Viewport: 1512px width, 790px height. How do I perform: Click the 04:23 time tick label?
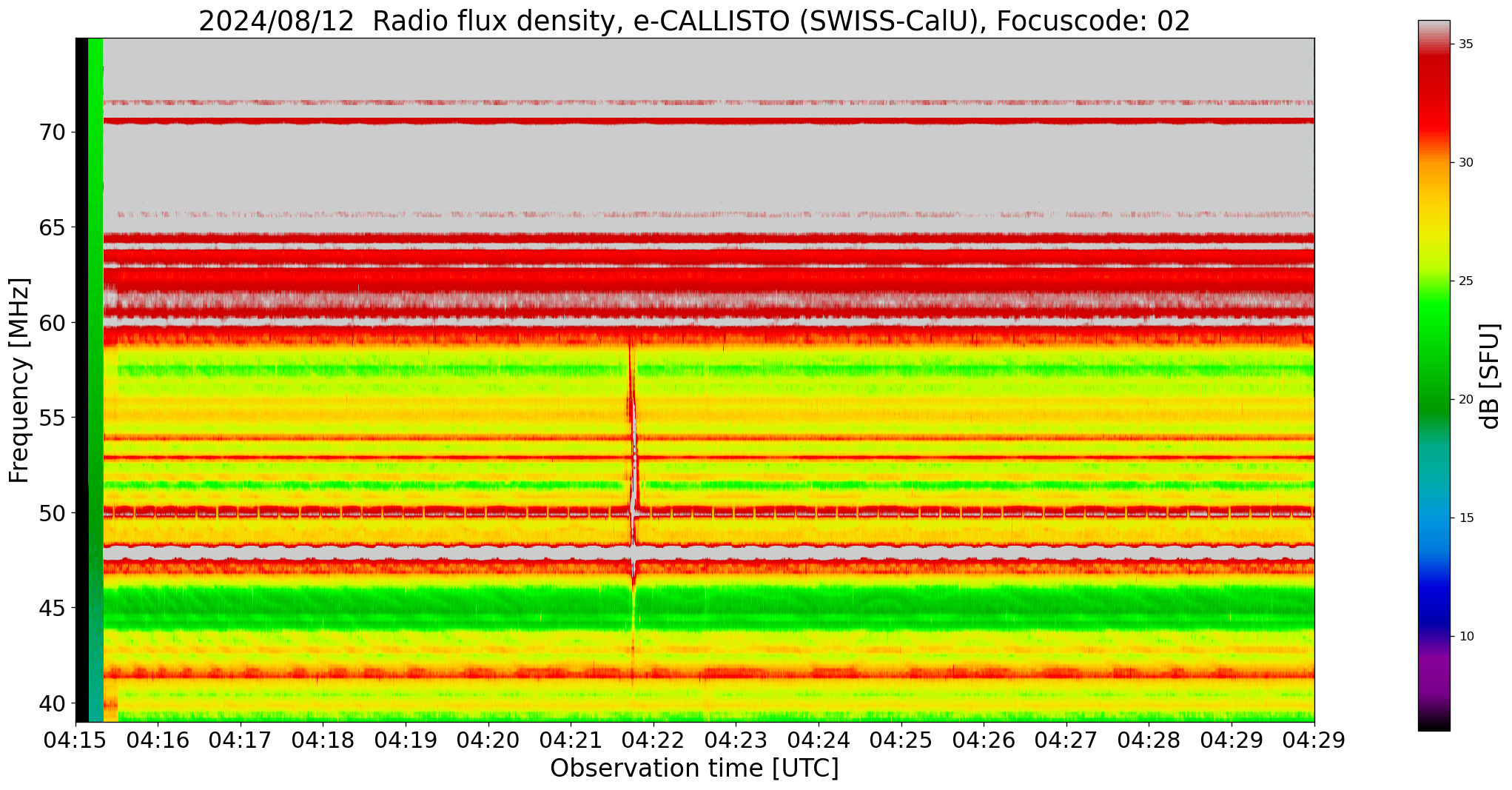tap(736, 740)
